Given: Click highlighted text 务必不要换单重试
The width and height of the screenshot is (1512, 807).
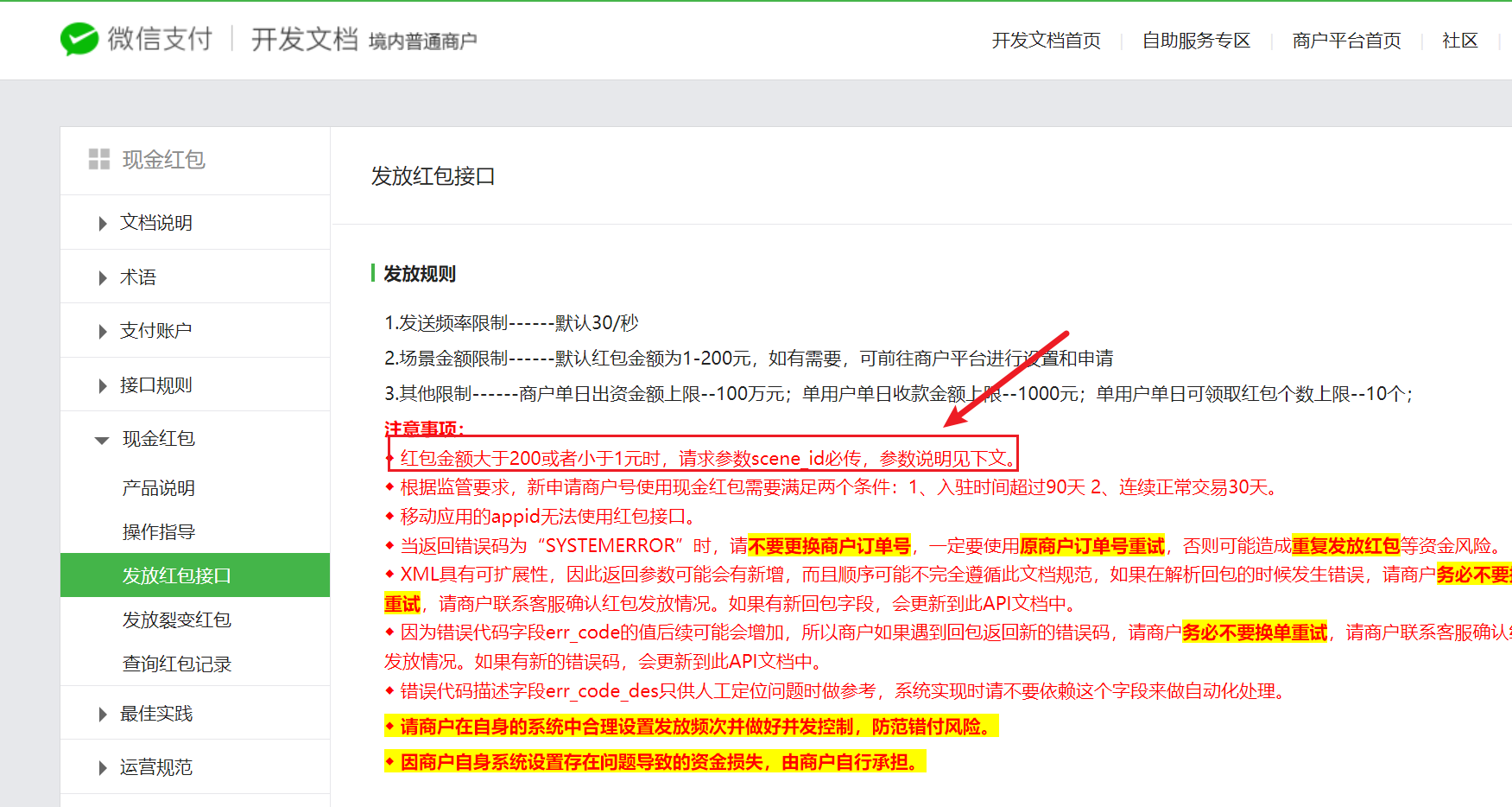Looking at the screenshot, I should 1255,633.
